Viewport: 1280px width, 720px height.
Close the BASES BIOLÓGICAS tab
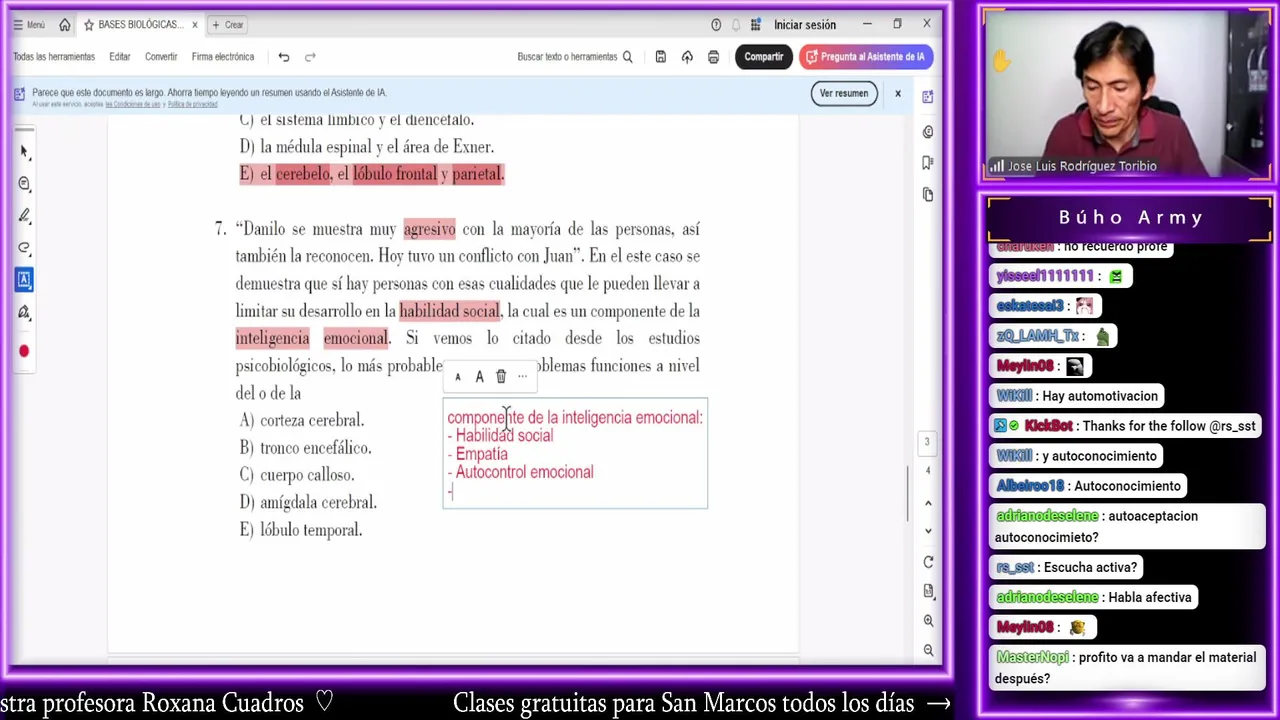195,25
